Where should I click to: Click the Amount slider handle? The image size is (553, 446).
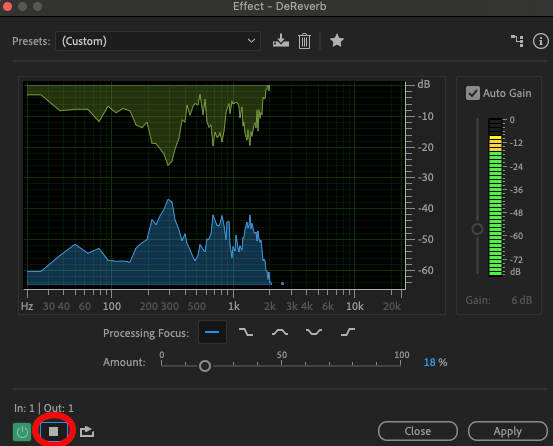[x=205, y=366]
